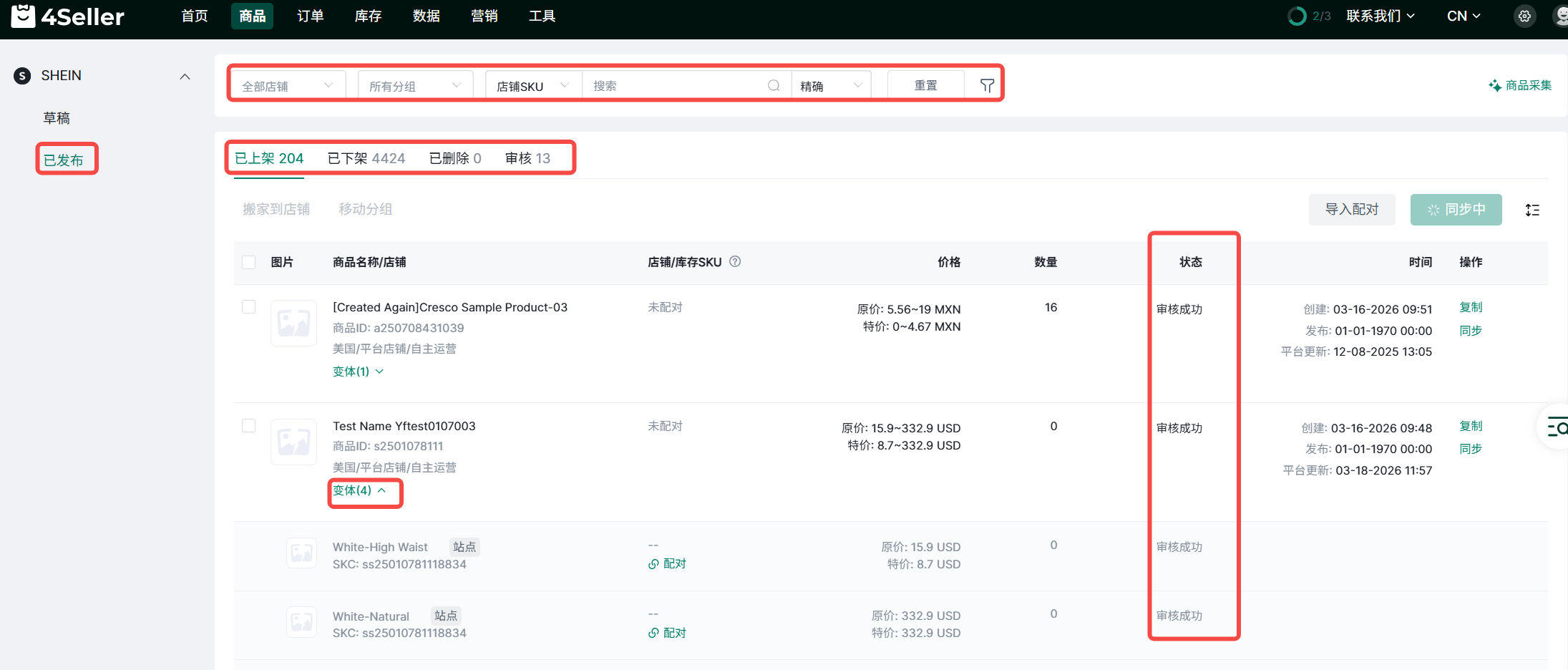This screenshot has width=1568, height=670.
Task: Click the 重置 reset button
Action: point(925,86)
